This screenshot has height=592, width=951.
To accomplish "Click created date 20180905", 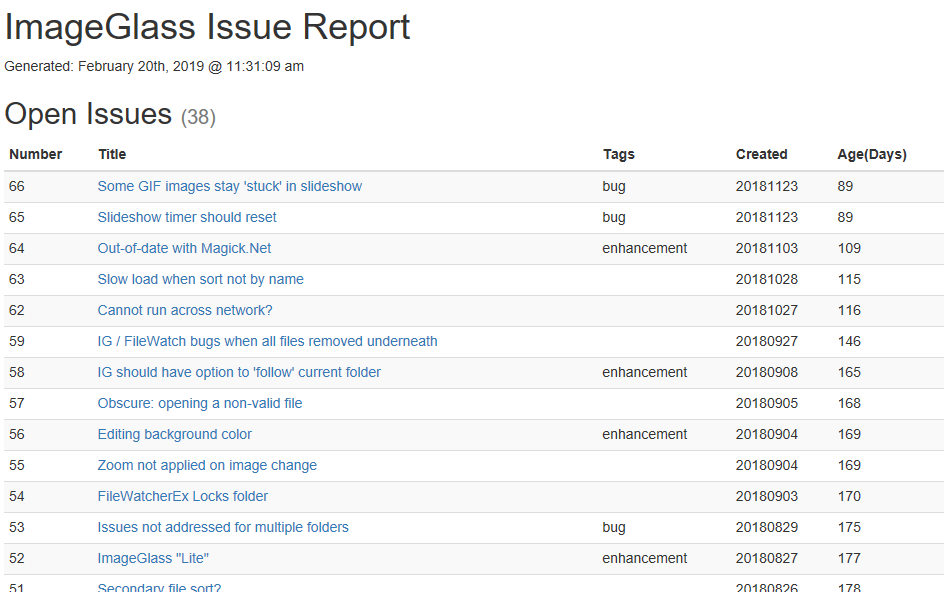I will pos(767,403).
